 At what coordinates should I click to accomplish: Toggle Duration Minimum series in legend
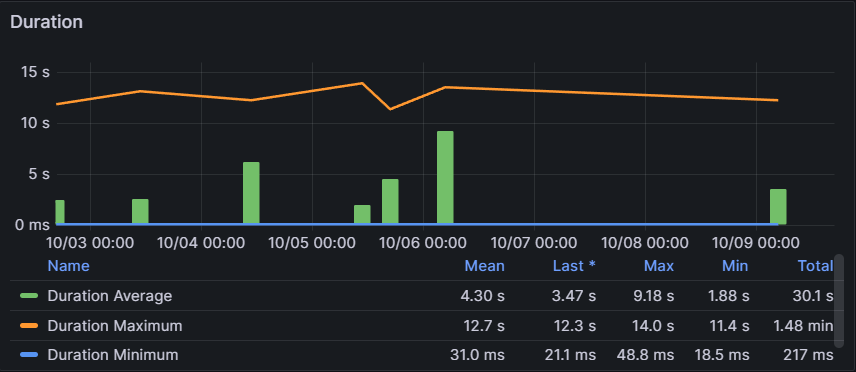click(x=113, y=355)
